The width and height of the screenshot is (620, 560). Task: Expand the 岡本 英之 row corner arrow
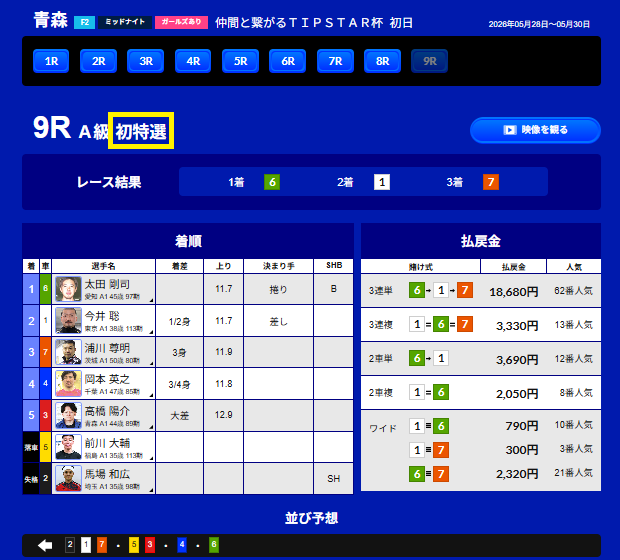(151, 395)
